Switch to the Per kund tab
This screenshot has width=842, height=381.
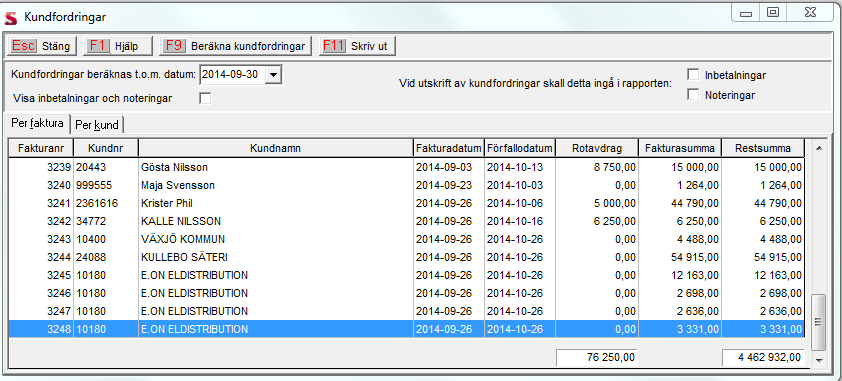tap(98, 125)
